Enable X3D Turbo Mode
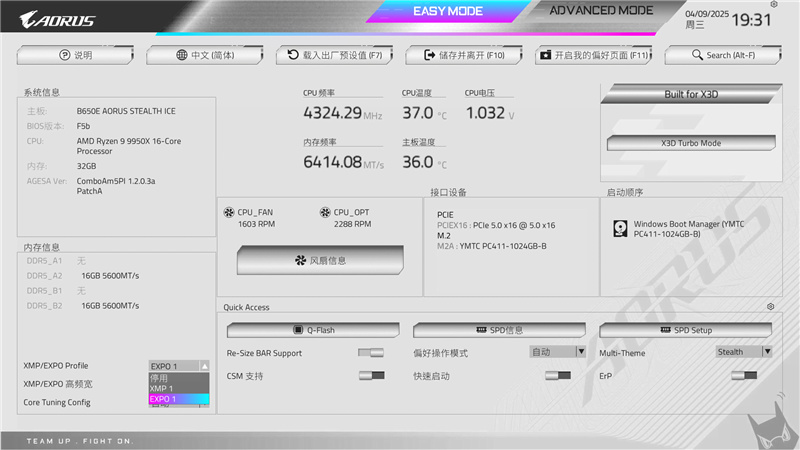Viewport: 800px width, 450px height. [x=691, y=143]
